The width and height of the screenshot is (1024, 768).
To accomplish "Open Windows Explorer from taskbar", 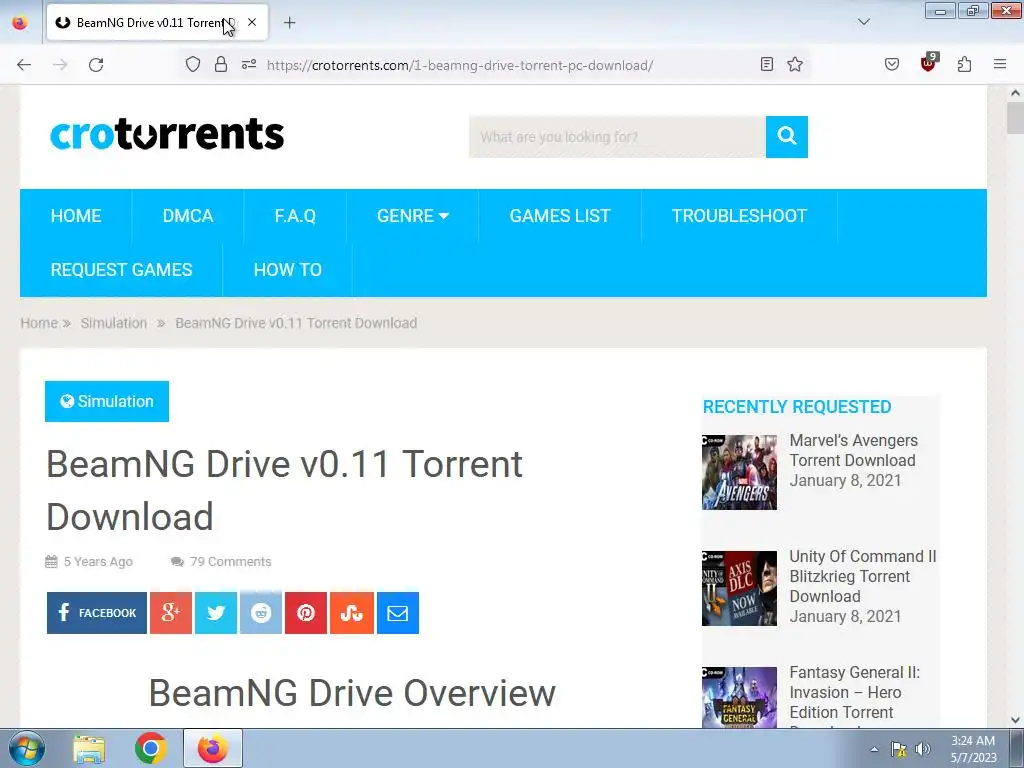I will coord(89,748).
